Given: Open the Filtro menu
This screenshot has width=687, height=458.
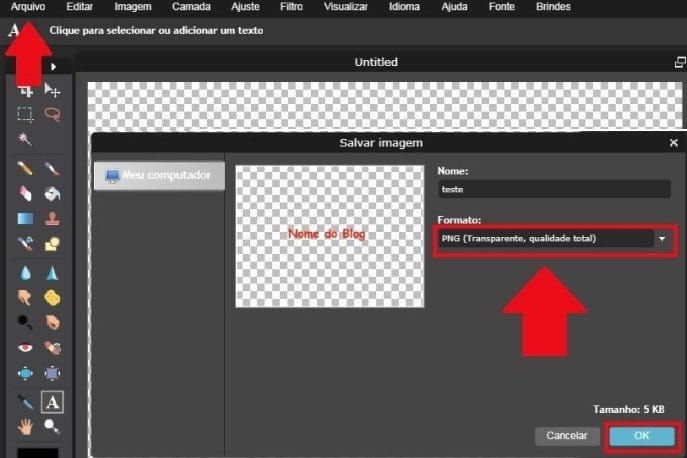Looking at the screenshot, I should (x=292, y=7).
